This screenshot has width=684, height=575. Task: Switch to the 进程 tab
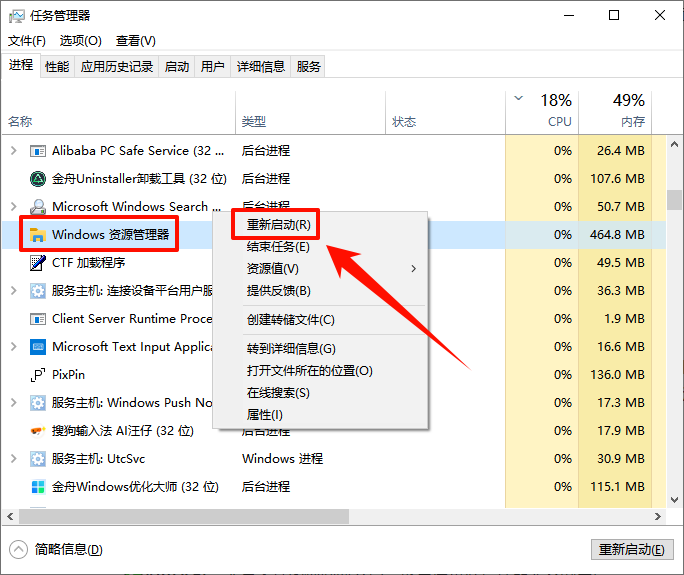coord(21,65)
